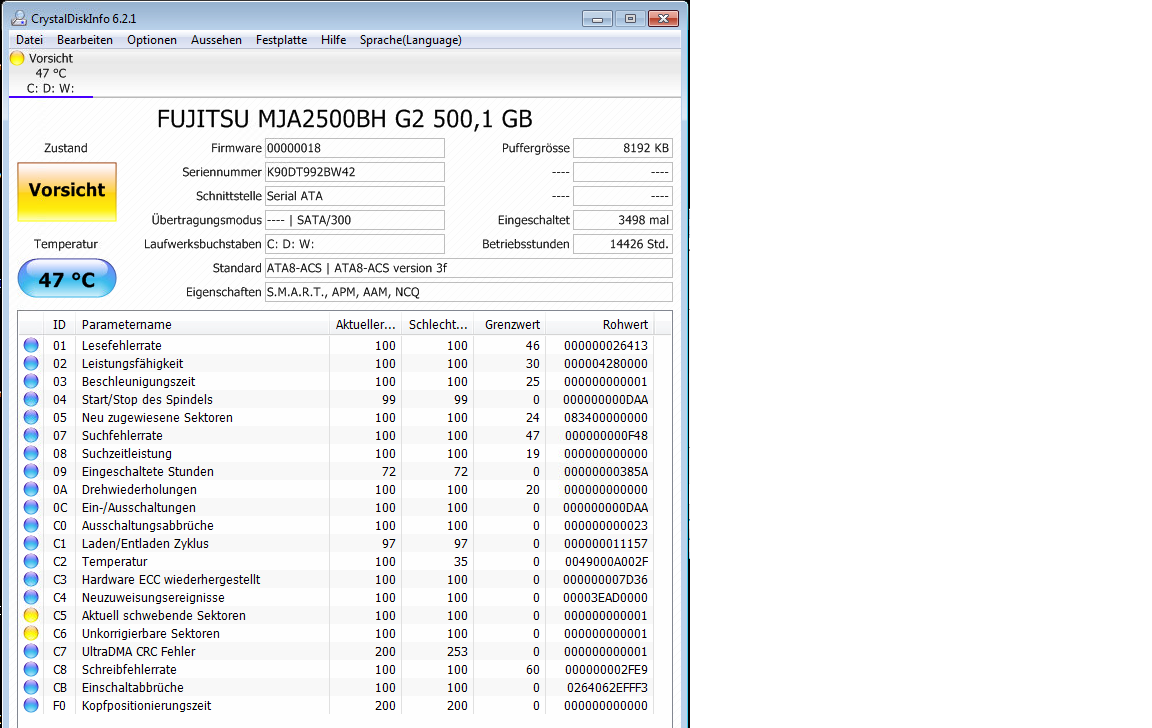The image size is (1152, 728).
Task: Click the Aktueller column header
Action: tap(365, 324)
